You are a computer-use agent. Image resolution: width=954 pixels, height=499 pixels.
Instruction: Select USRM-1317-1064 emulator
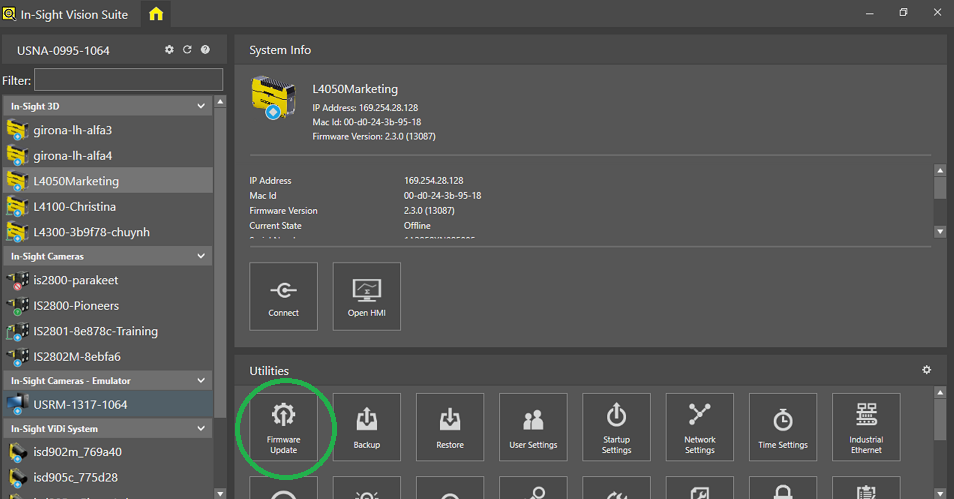pyautogui.click(x=108, y=404)
